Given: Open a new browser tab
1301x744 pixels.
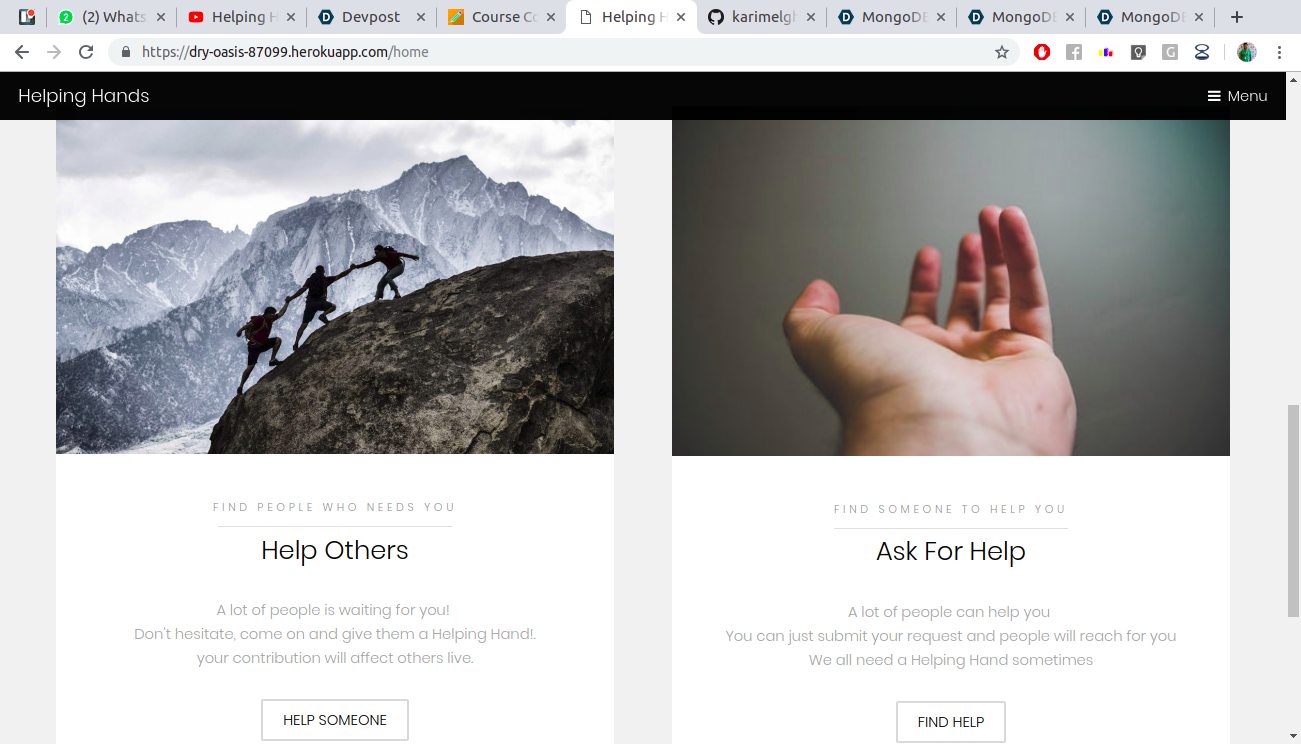Looking at the screenshot, I should pyautogui.click(x=1237, y=17).
